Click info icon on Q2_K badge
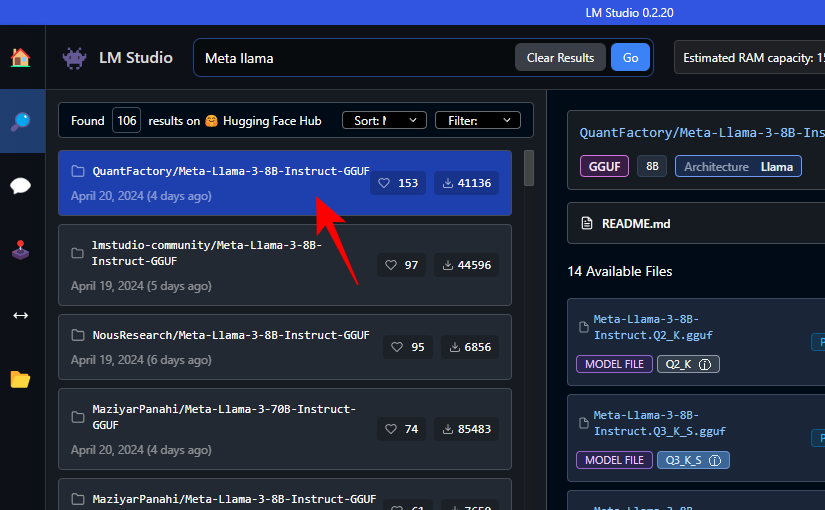Viewport: 825px width, 510px height. coord(705,364)
